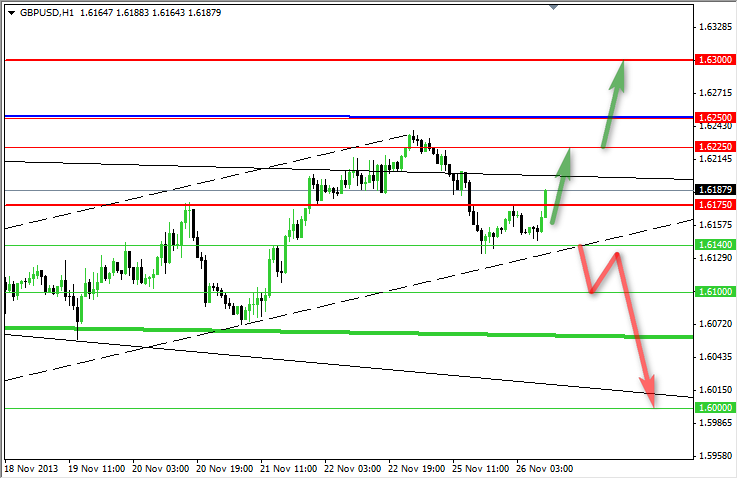This screenshot has width=738, height=479.
Task: Select the green 1.61400 price label
Action: click(x=715, y=245)
